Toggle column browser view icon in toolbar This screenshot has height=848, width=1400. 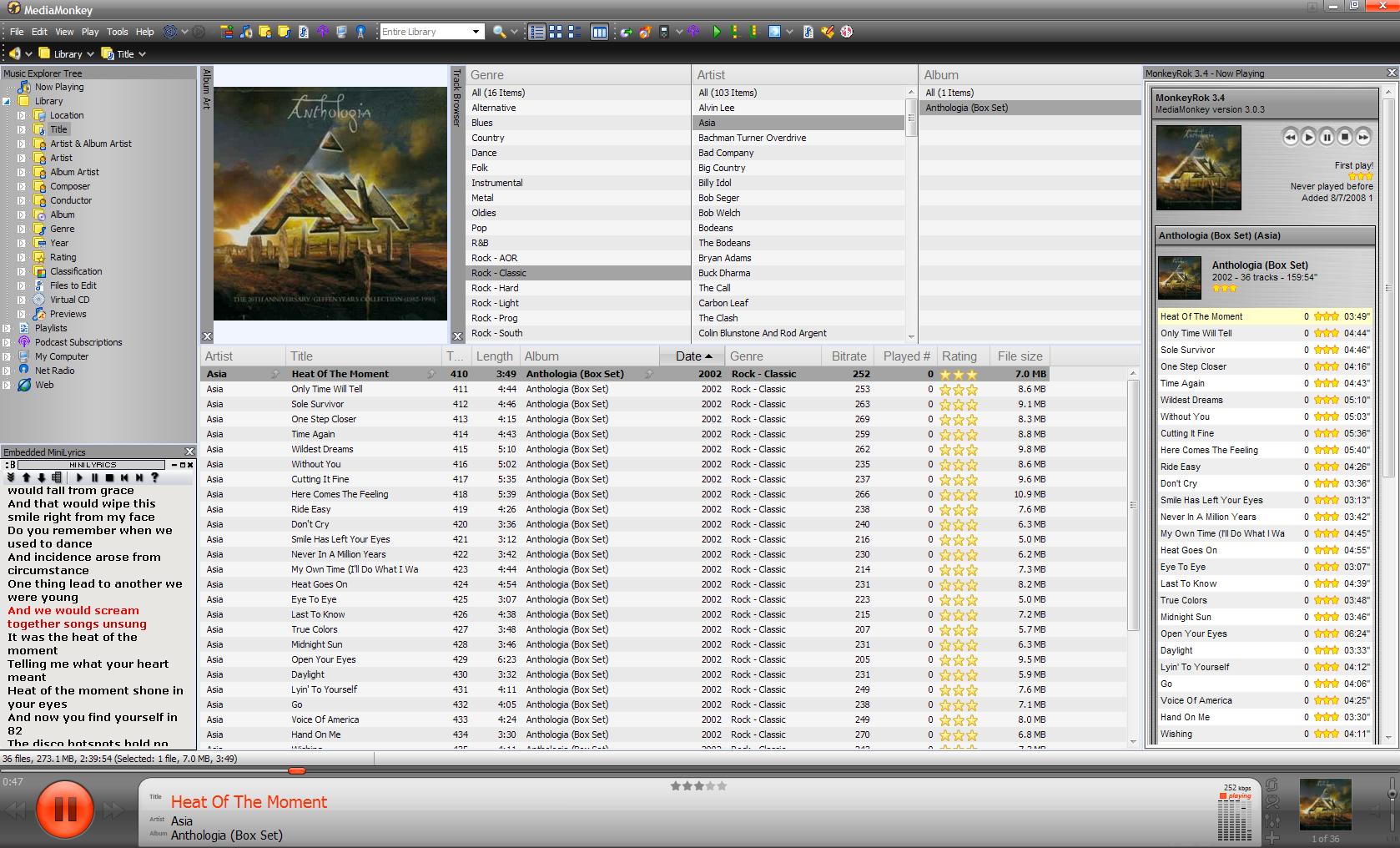[599, 32]
